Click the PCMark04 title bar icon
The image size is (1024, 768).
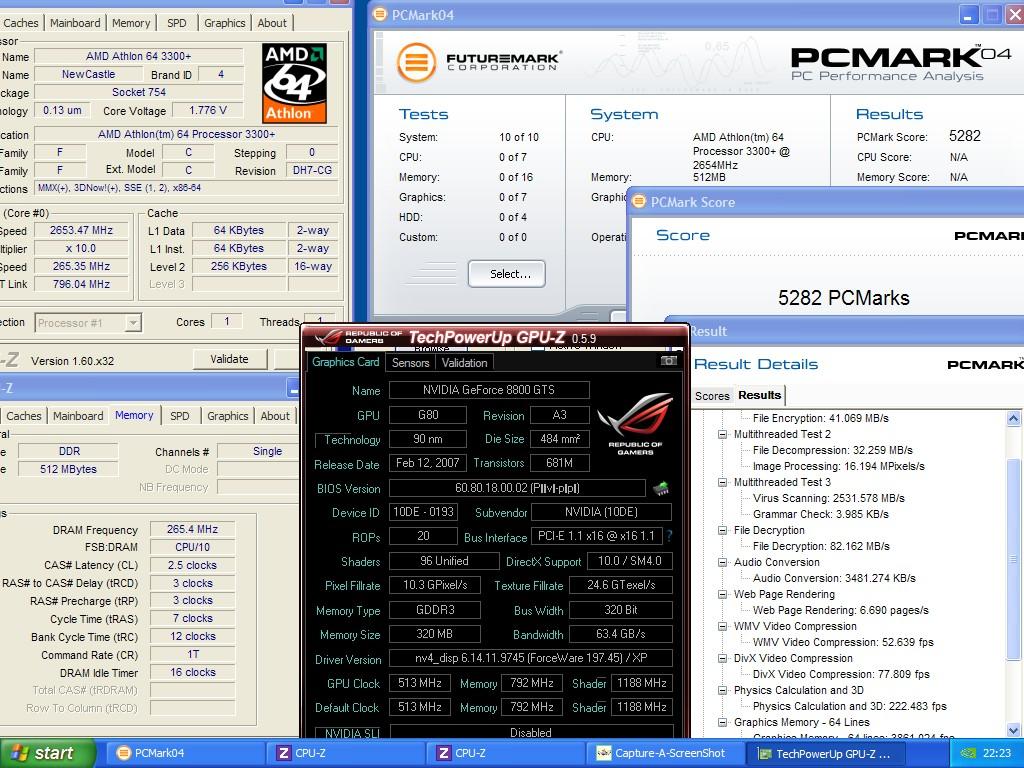click(380, 14)
